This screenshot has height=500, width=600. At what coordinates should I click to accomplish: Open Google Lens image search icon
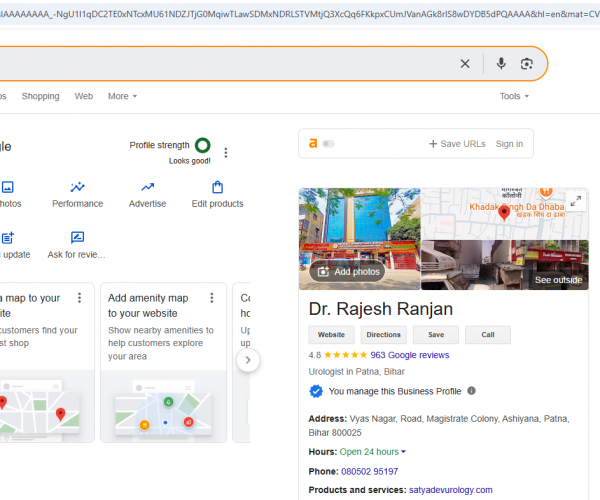[527, 64]
